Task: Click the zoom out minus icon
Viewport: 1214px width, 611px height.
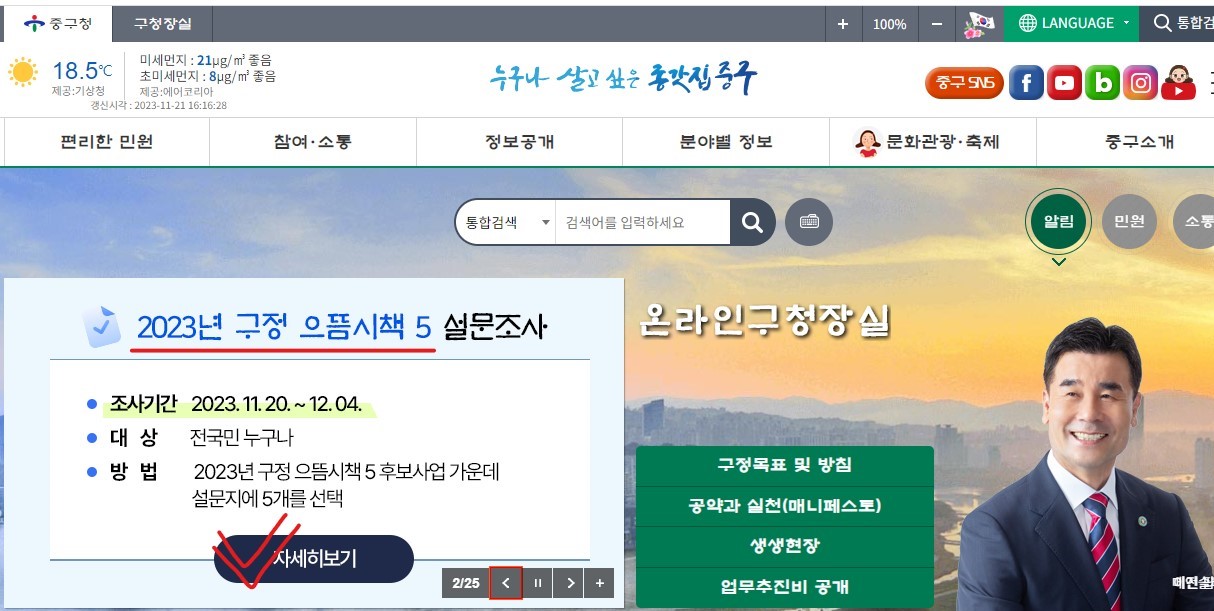Action: pyautogui.click(x=936, y=24)
